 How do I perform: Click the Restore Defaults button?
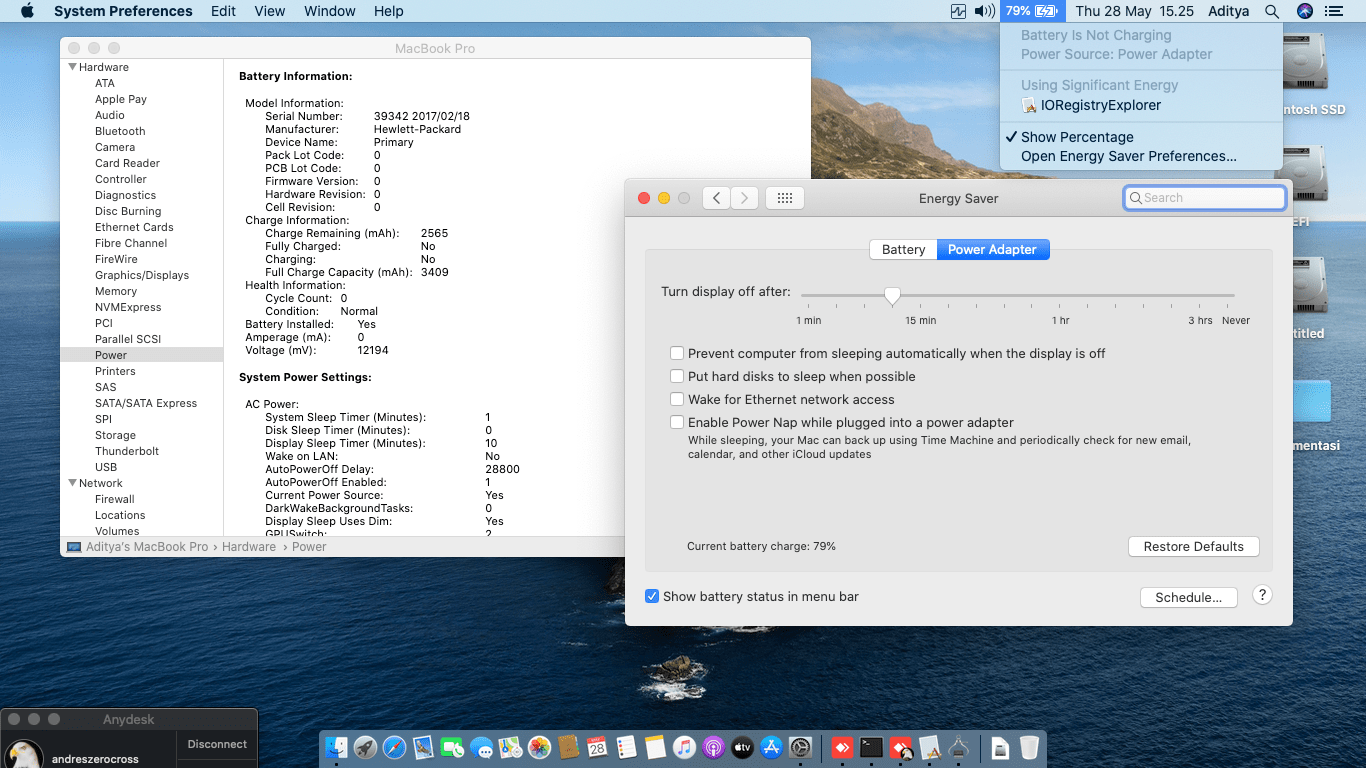coord(1194,546)
